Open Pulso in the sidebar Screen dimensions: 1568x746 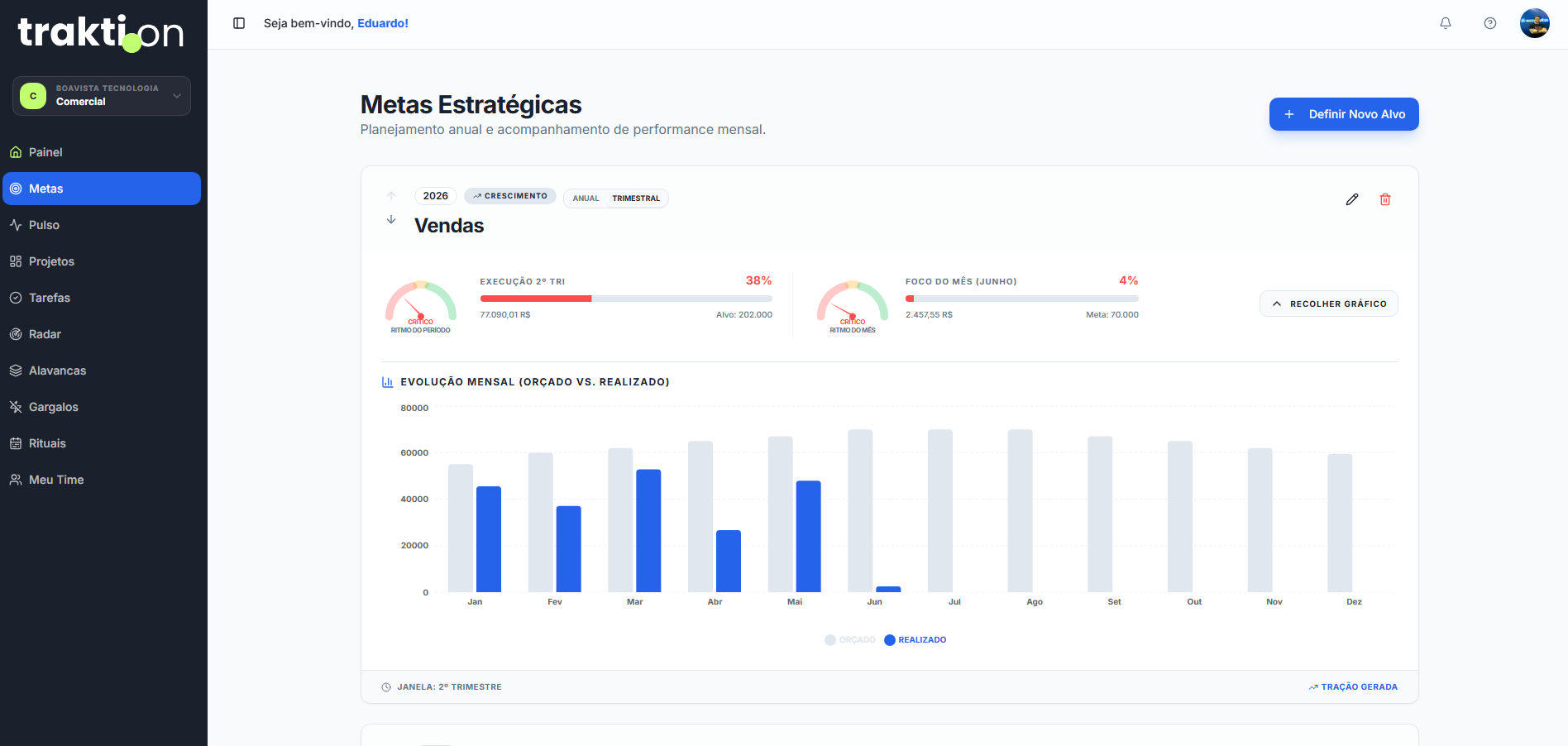pos(102,225)
